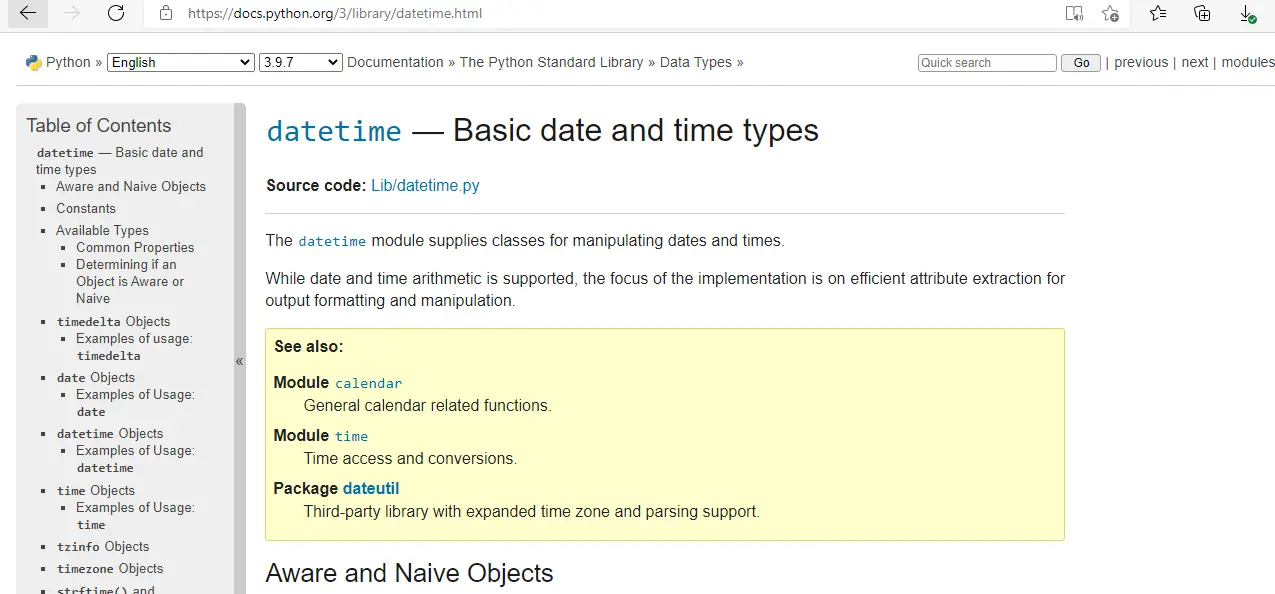
Task: Click 'Time access and conversions.' text
Action: pyautogui.click(x=410, y=458)
